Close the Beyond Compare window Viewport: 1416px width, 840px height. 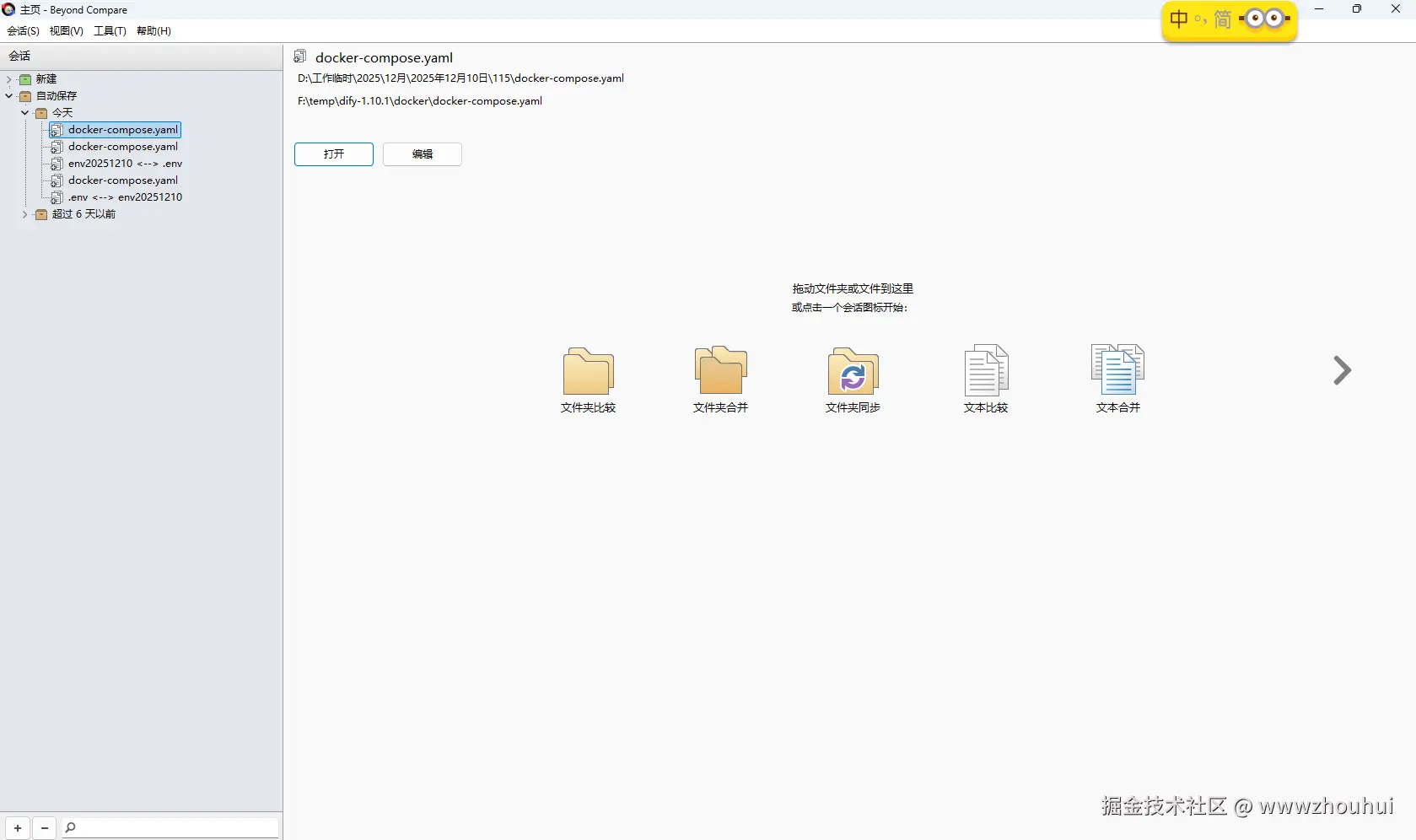(1396, 9)
